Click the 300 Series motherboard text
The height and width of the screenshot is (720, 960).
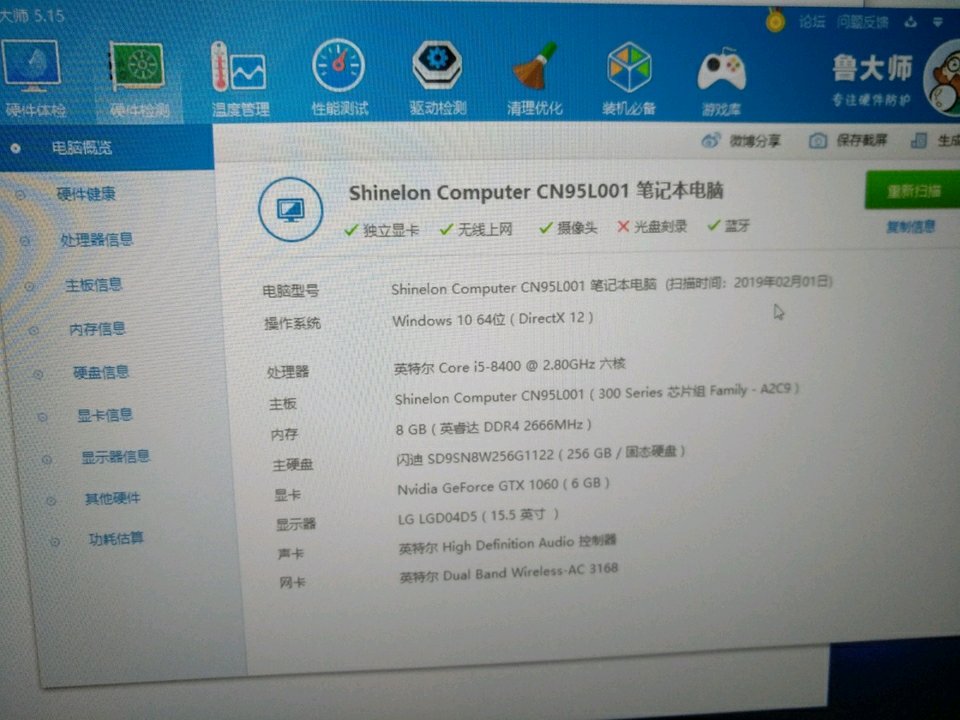point(596,394)
